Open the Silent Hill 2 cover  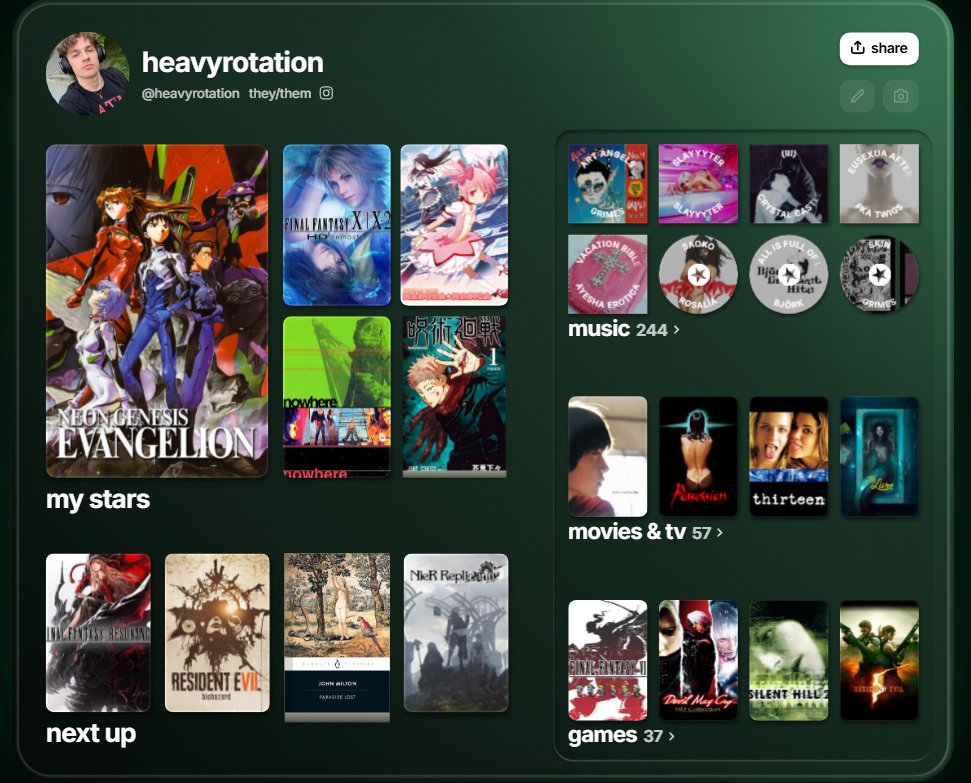(788, 660)
